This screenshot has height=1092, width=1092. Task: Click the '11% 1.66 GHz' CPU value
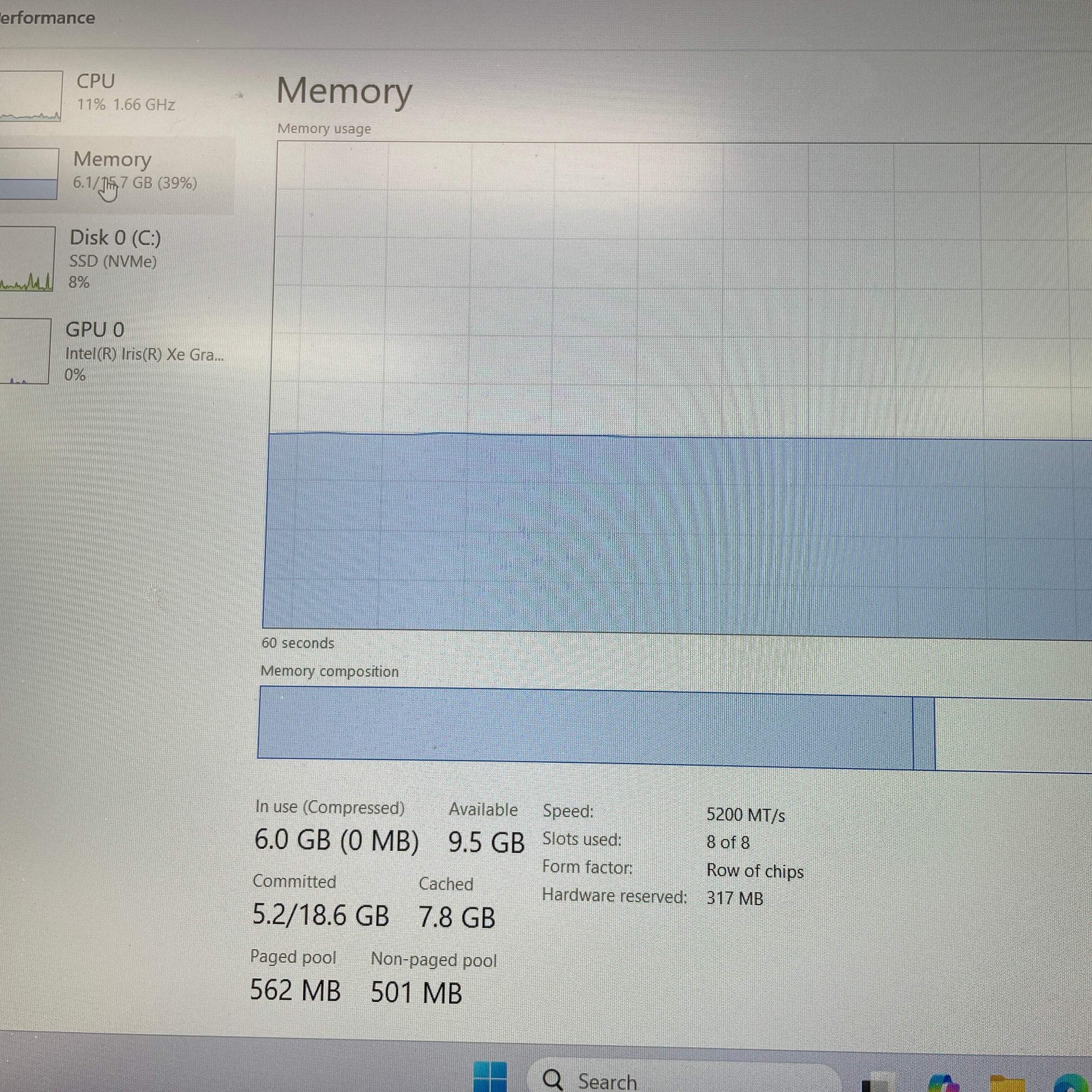(126, 104)
